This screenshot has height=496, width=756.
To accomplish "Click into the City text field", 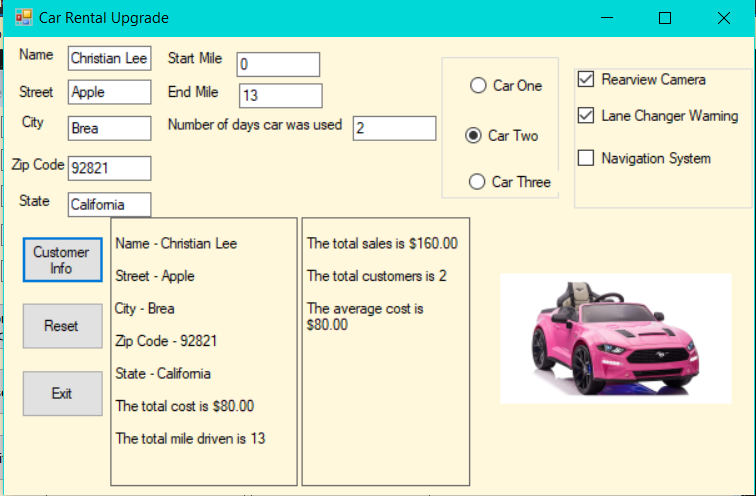I will click(x=109, y=128).
